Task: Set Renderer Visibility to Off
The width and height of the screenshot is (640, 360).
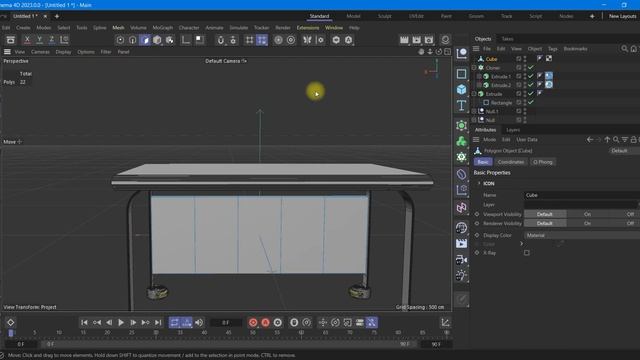Action: 630,223
